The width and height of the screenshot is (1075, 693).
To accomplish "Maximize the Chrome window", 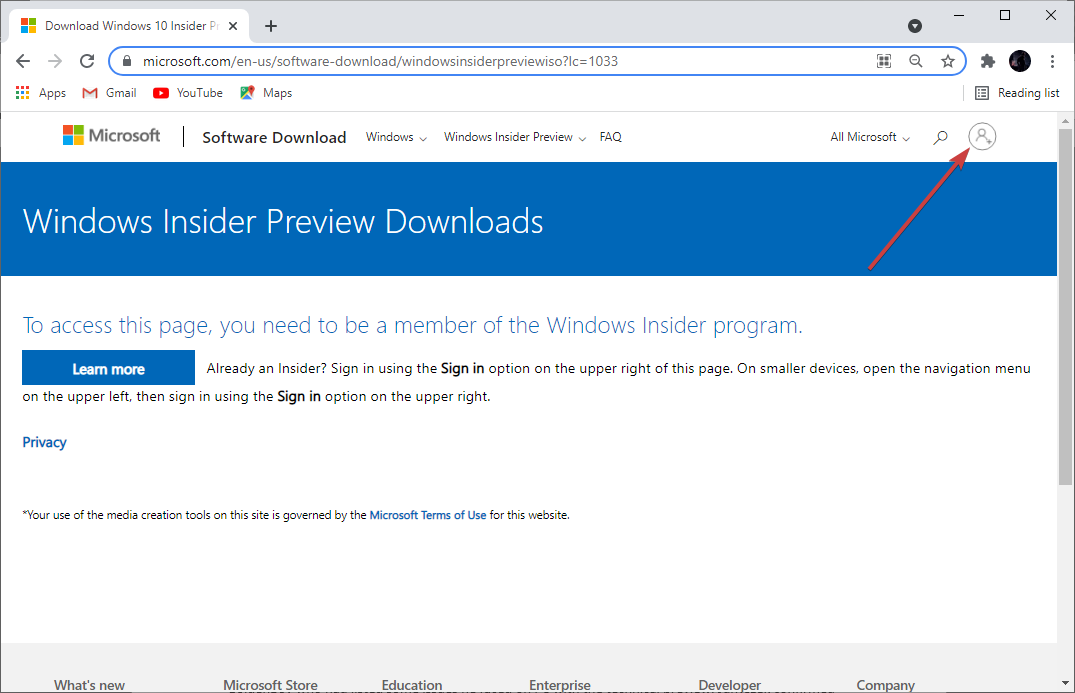I will (x=1005, y=15).
